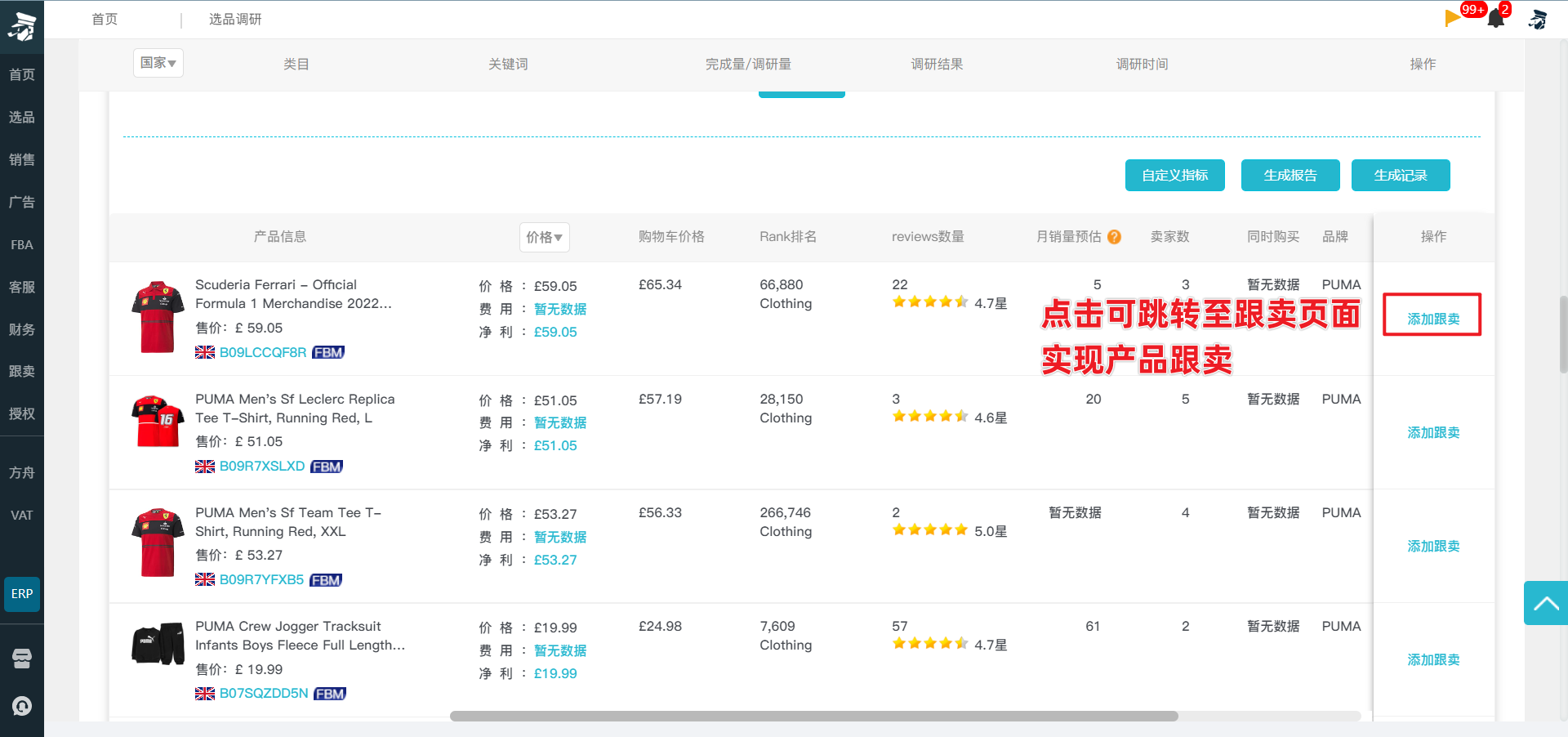This screenshot has height=737, width=1568.
Task: Open 授权 in the sidebar
Action: 22,414
